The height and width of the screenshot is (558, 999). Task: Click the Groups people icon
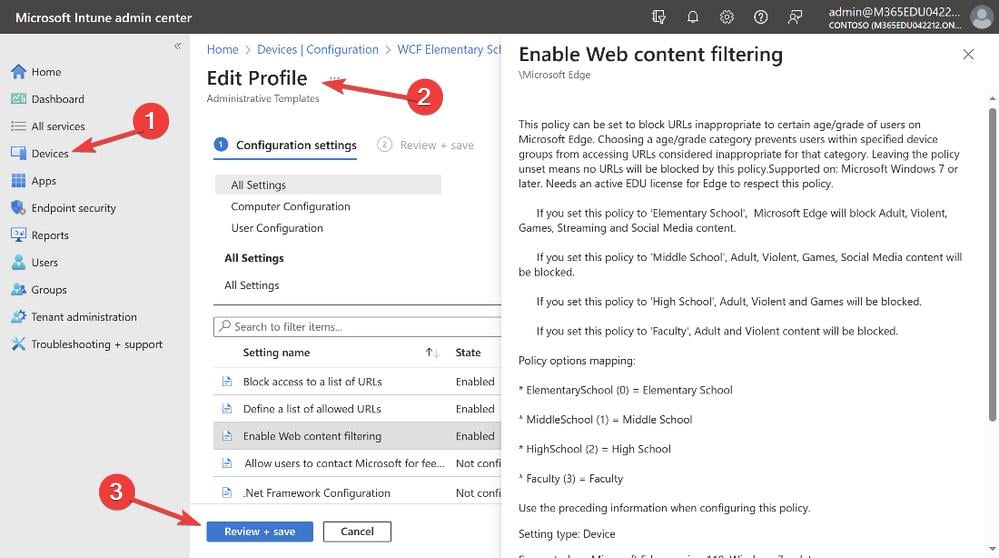coord(18,290)
